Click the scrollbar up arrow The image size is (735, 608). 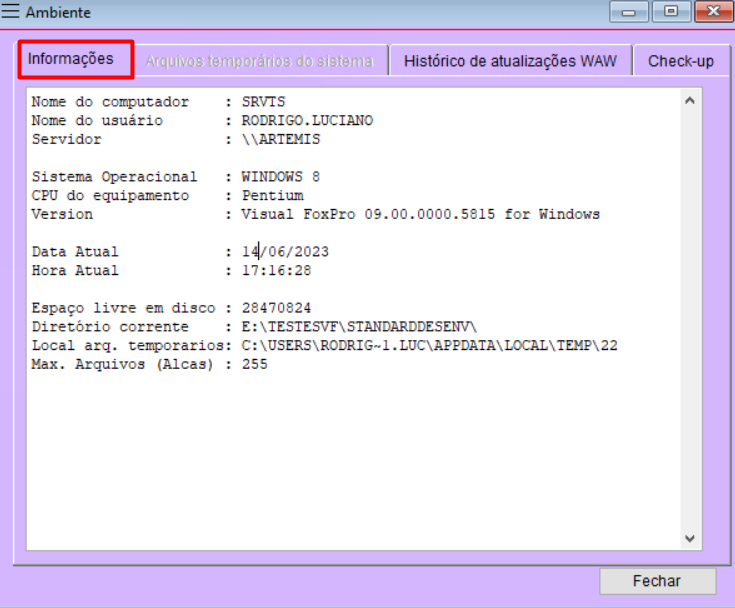689,101
